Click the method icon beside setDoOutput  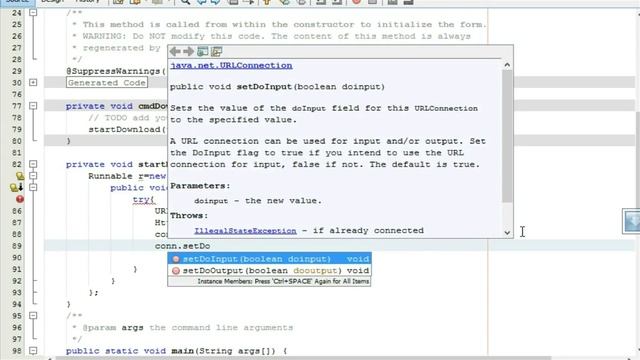(176, 271)
